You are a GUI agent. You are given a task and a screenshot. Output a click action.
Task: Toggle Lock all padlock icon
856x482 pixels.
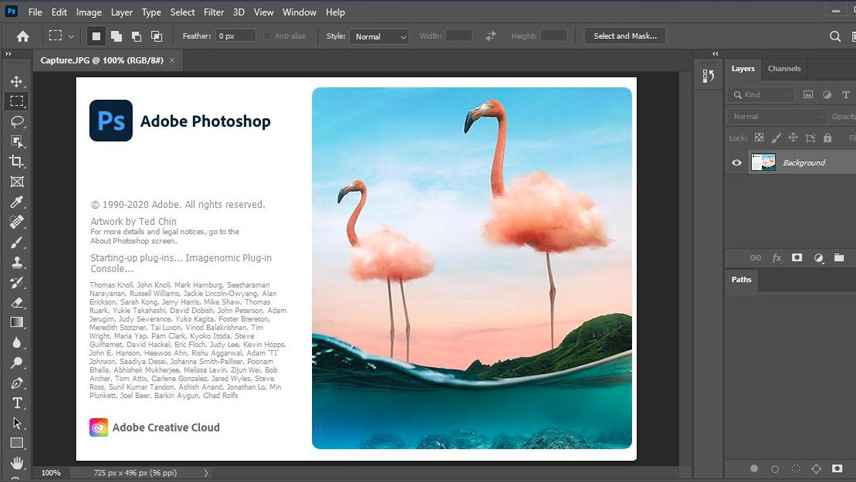click(828, 138)
